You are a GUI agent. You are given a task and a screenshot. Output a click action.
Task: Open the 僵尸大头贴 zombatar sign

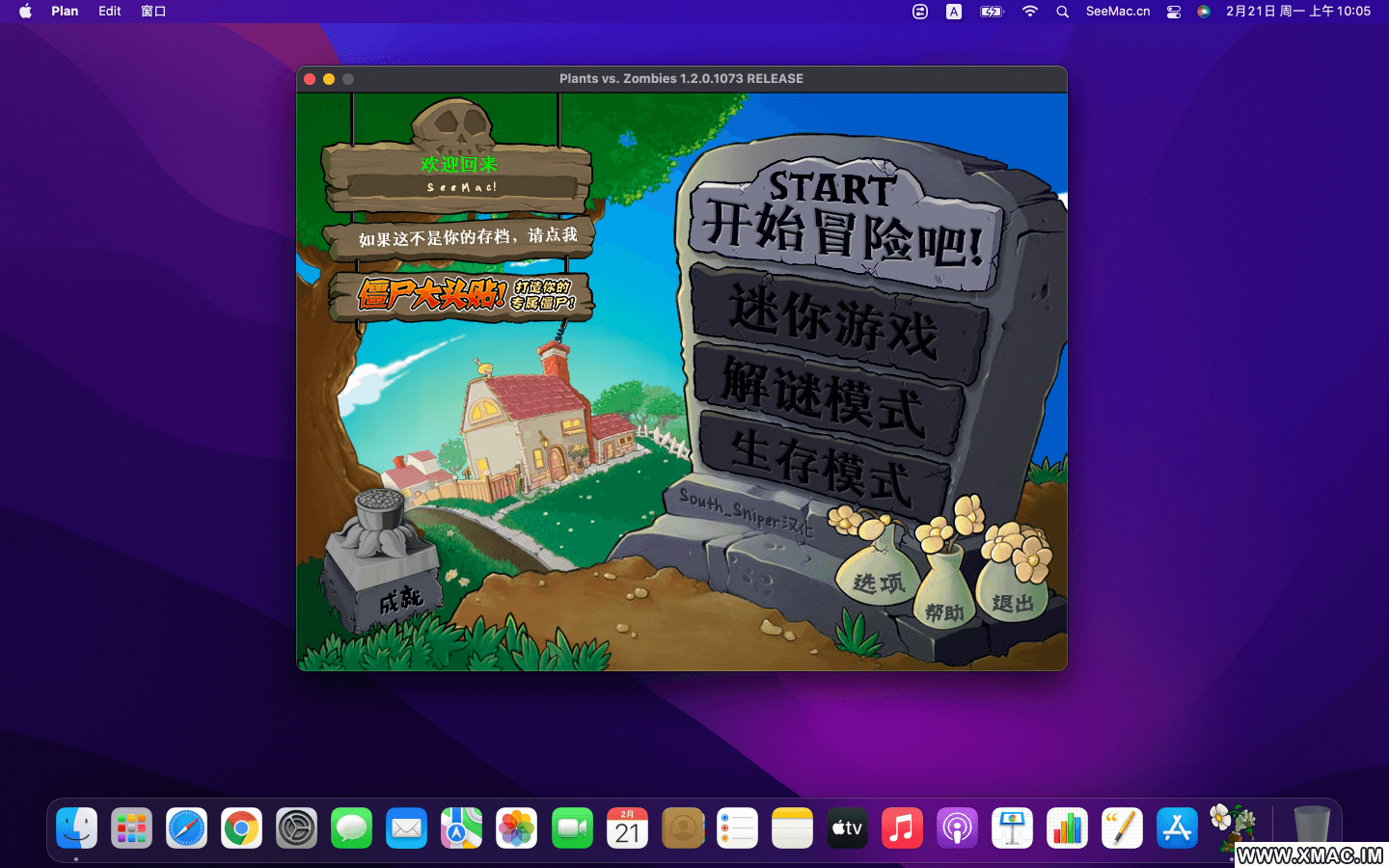click(461, 295)
